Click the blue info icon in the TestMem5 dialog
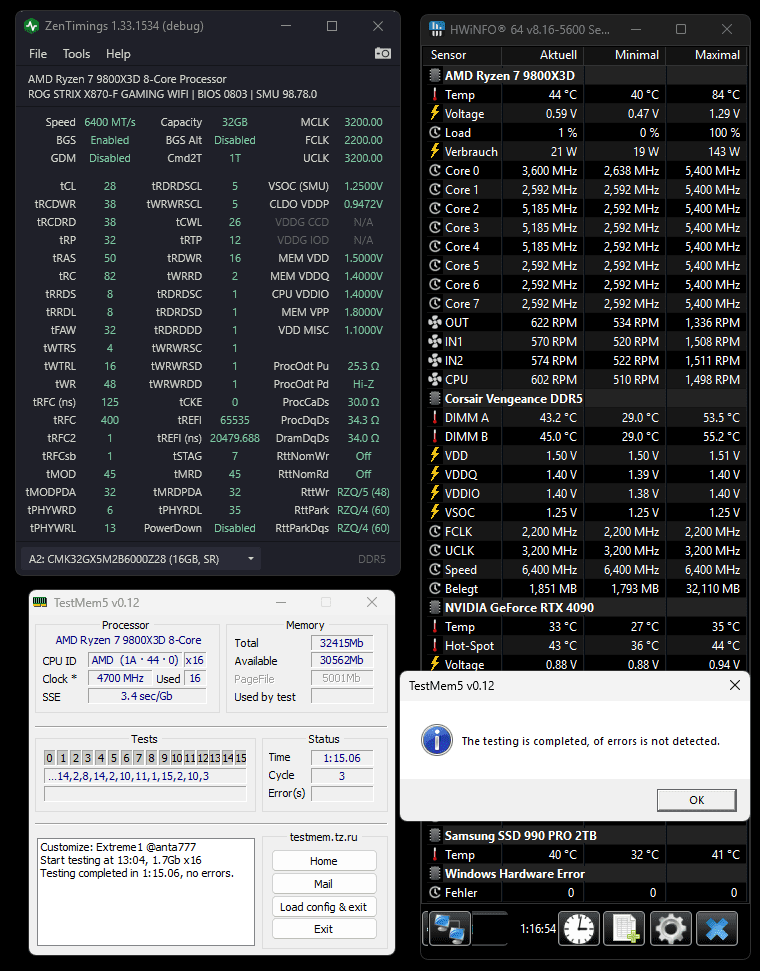The height and width of the screenshot is (971, 760). 437,740
